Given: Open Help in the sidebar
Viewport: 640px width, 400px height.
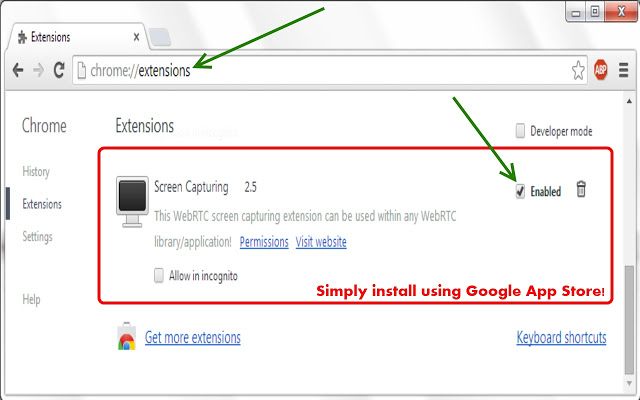Looking at the screenshot, I should 31,299.
